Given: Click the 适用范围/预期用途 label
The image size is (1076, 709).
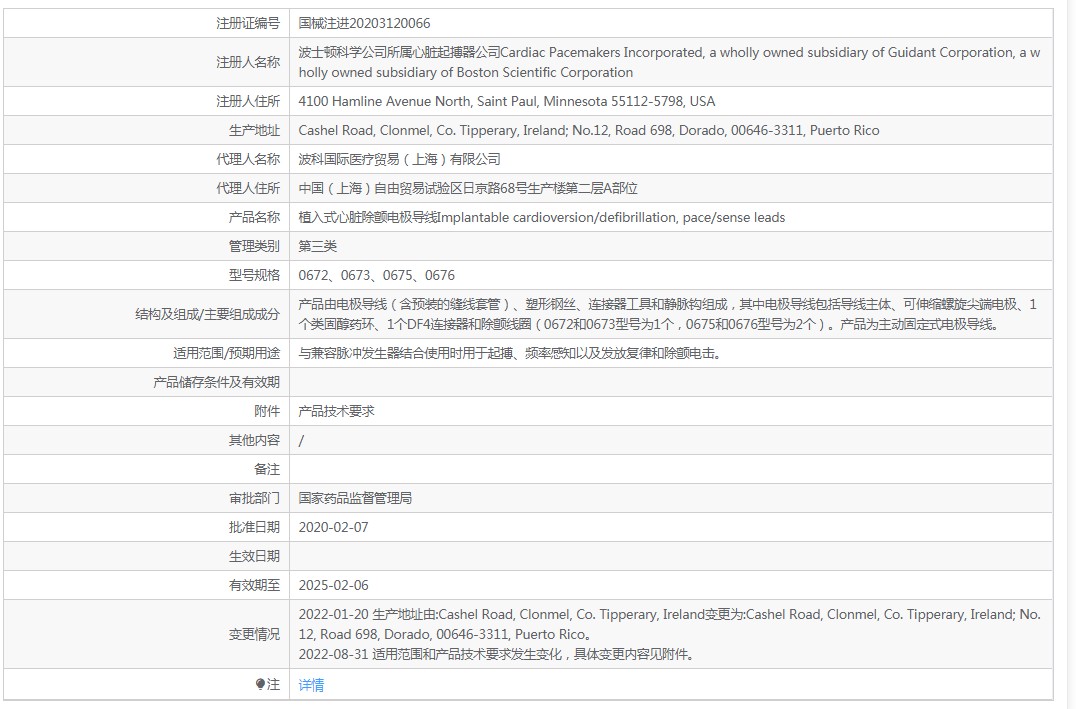Looking at the screenshot, I should click(226, 353).
